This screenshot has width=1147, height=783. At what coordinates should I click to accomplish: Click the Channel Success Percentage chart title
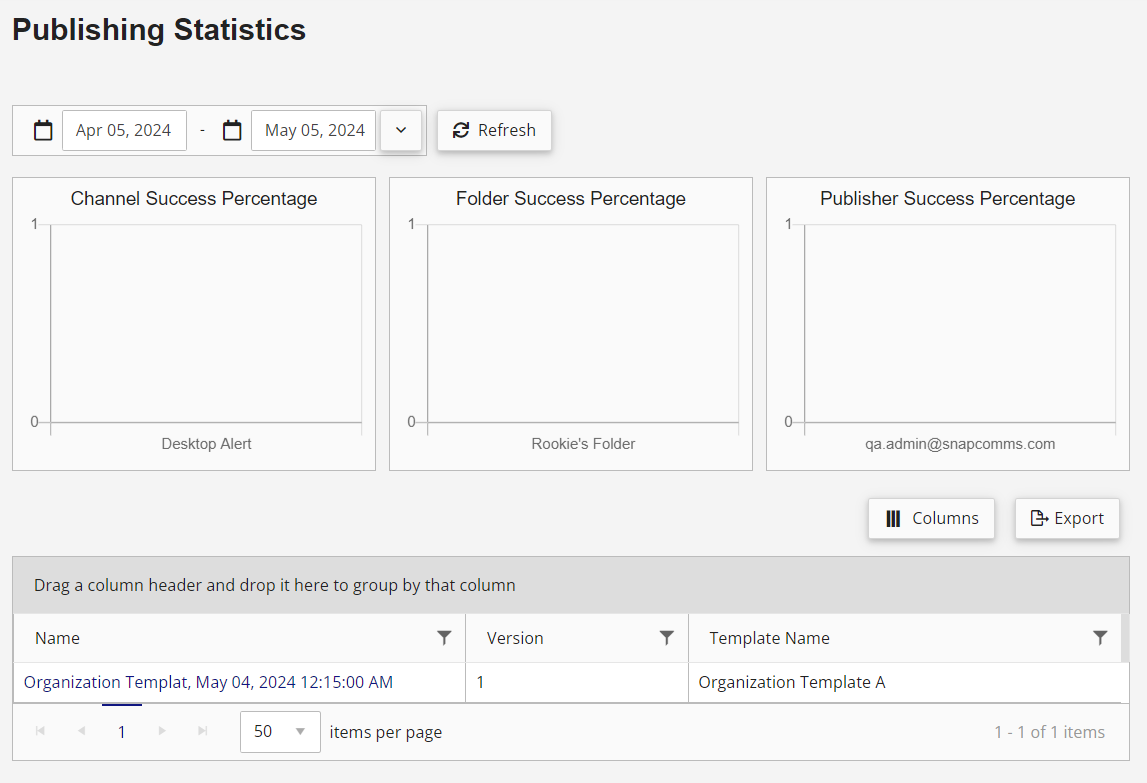point(194,198)
